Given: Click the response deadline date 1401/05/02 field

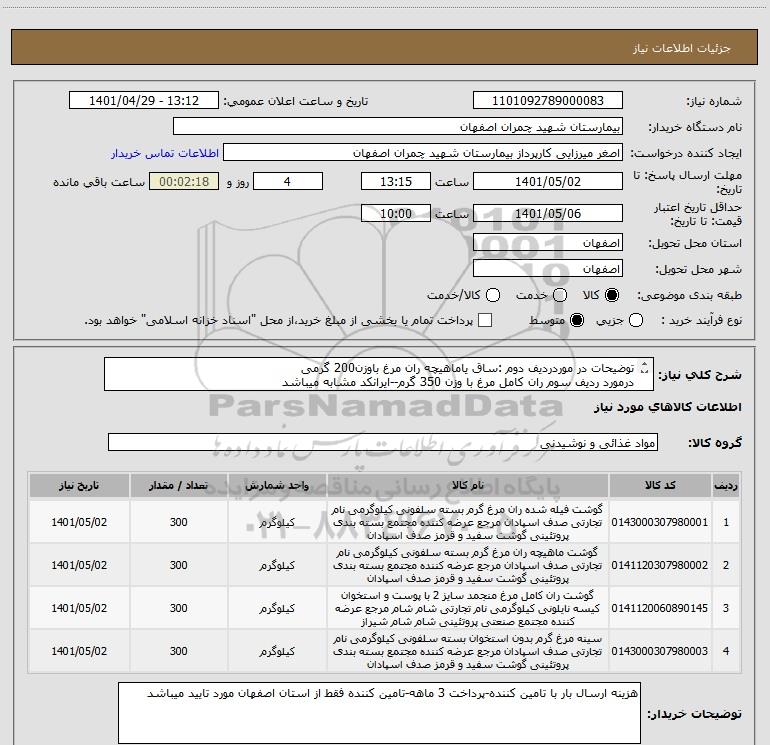Looking at the screenshot, I should (548, 181).
